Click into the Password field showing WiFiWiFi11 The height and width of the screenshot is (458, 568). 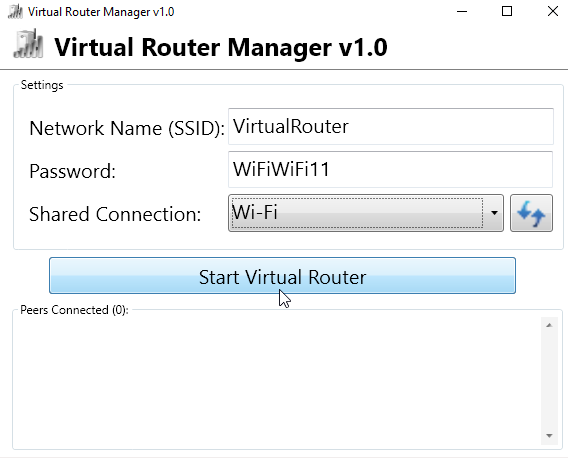pos(390,170)
